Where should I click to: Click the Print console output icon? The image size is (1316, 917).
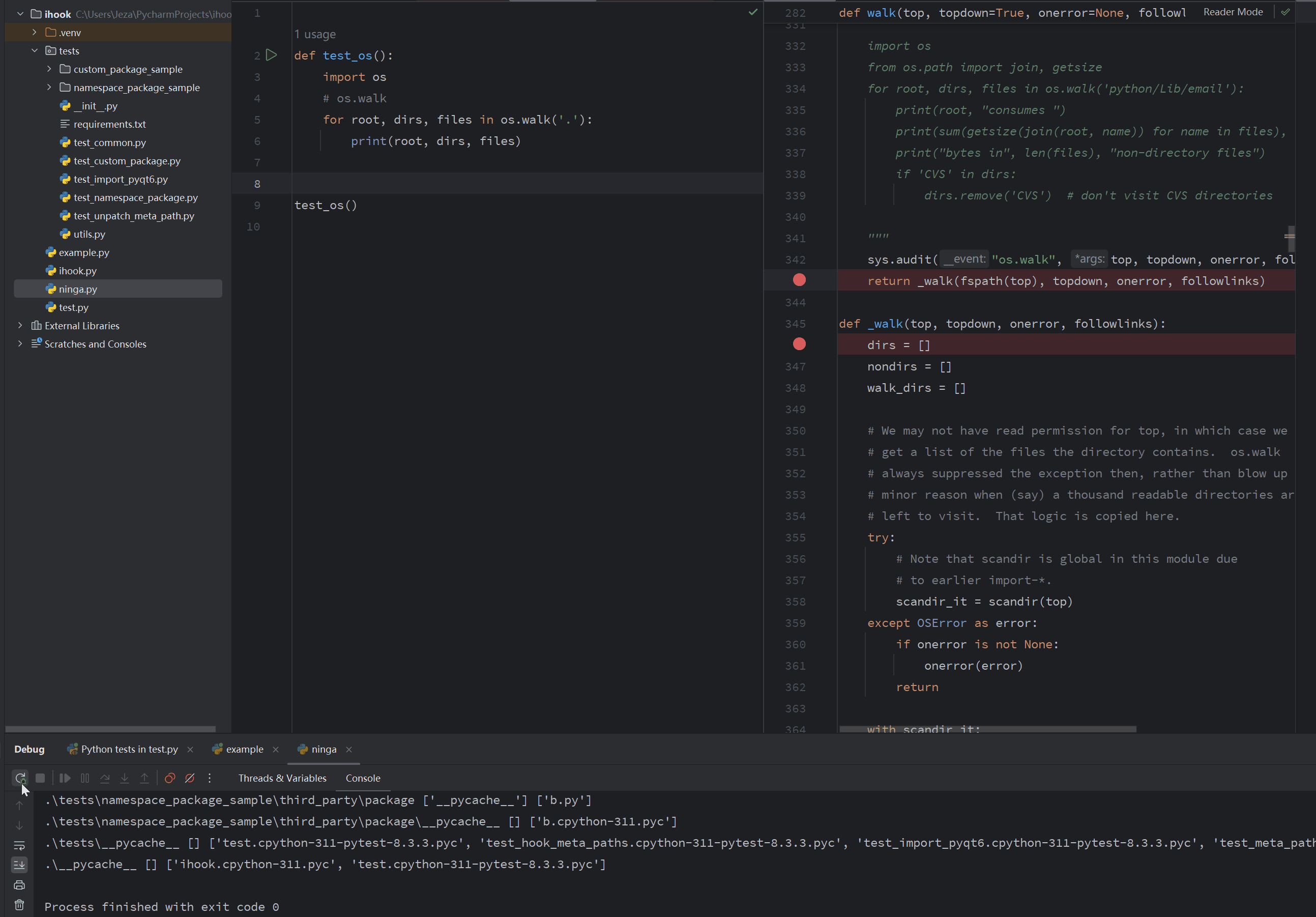tap(19, 885)
